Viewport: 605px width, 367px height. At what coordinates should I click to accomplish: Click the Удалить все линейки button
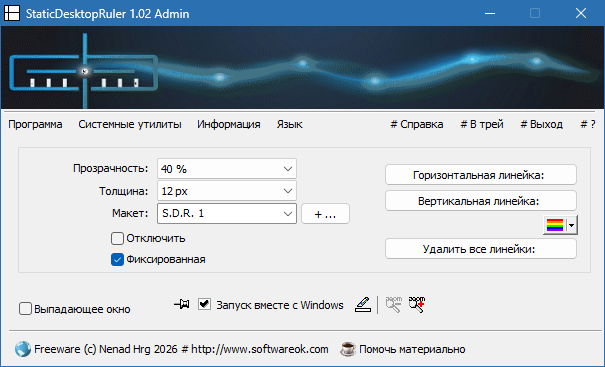tap(481, 249)
